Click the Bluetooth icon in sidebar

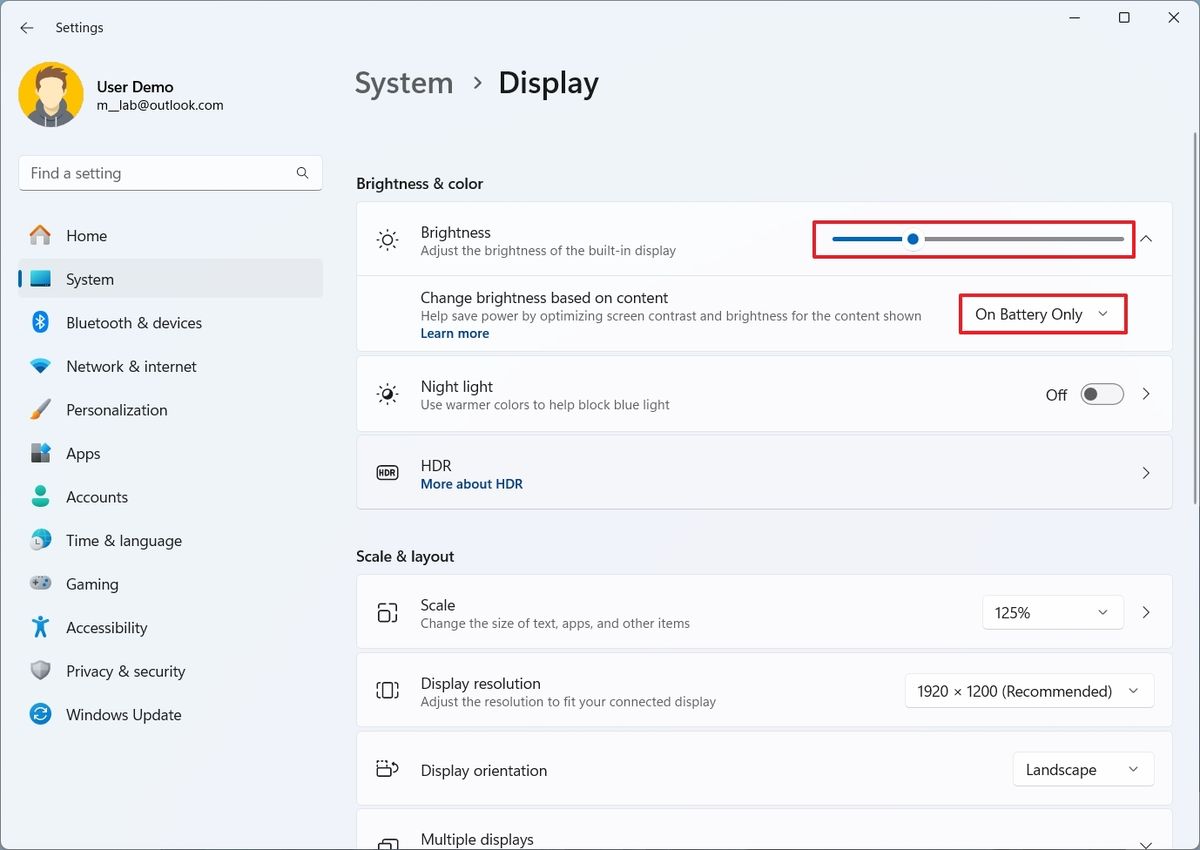(x=40, y=322)
